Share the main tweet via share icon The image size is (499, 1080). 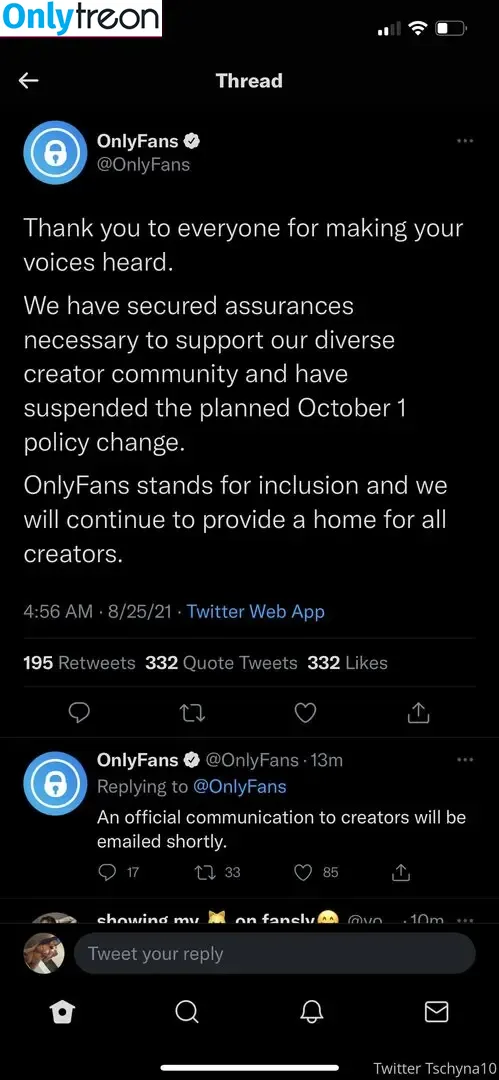coord(418,713)
